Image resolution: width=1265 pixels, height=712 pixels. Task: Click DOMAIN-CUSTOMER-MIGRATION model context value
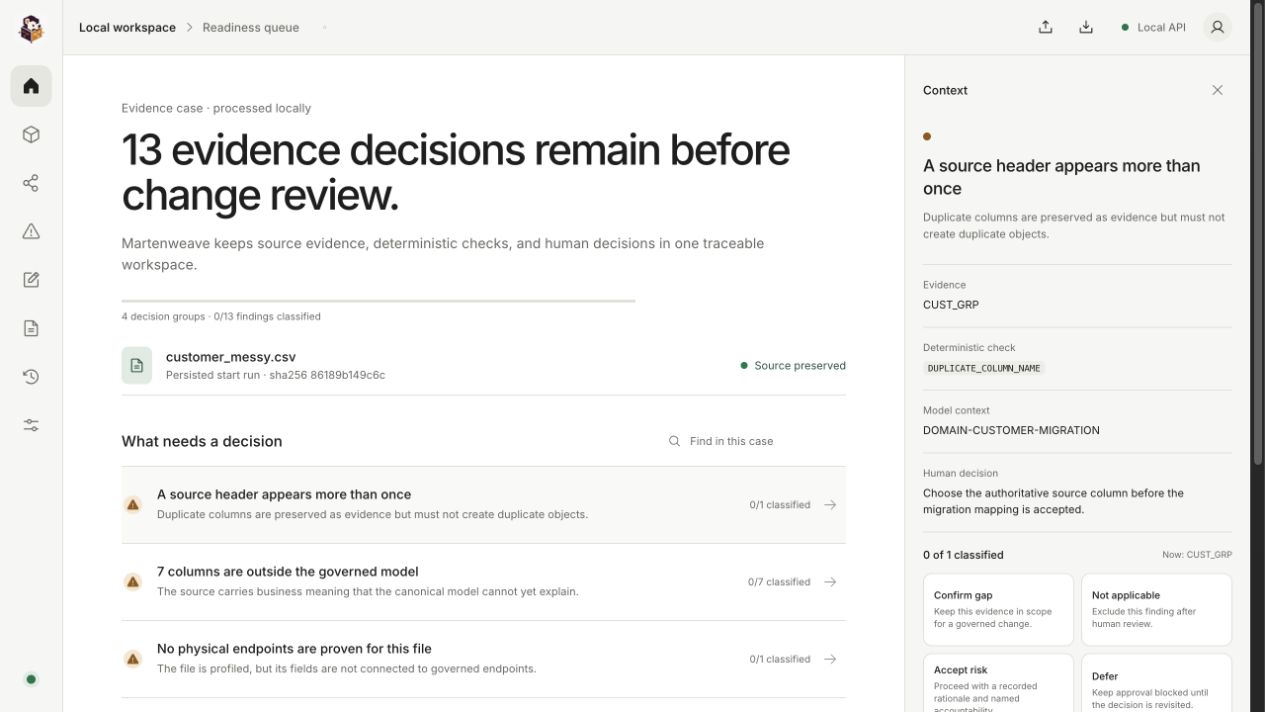[x=1011, y=431]
